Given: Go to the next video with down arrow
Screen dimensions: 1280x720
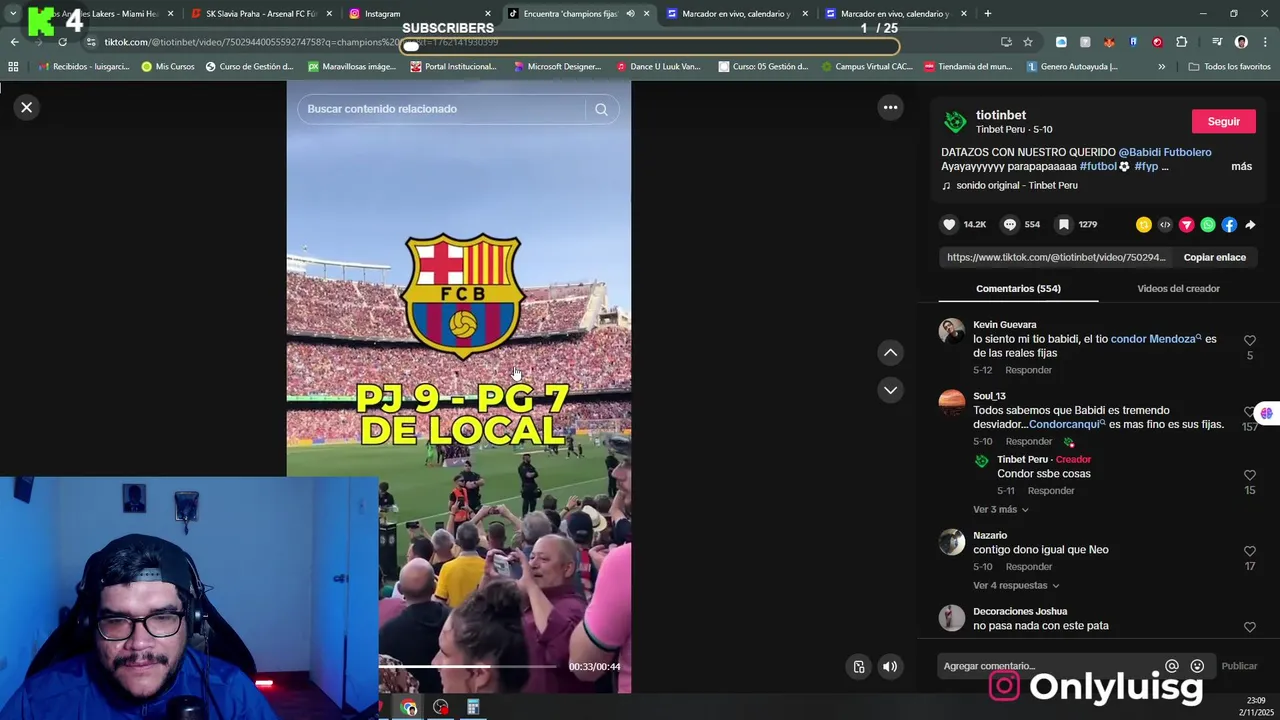Looking at the screenshot, I should pyautogui.click(x=890, y=390).
